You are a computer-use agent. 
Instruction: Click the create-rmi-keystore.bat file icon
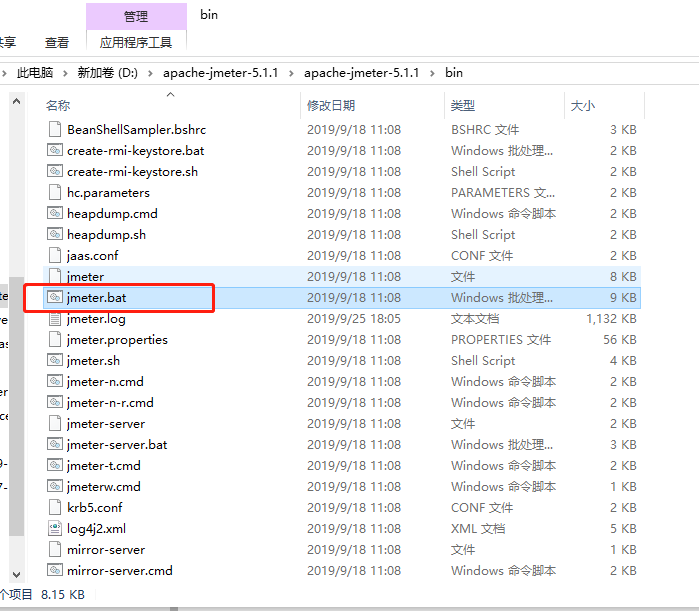[55, 150]
